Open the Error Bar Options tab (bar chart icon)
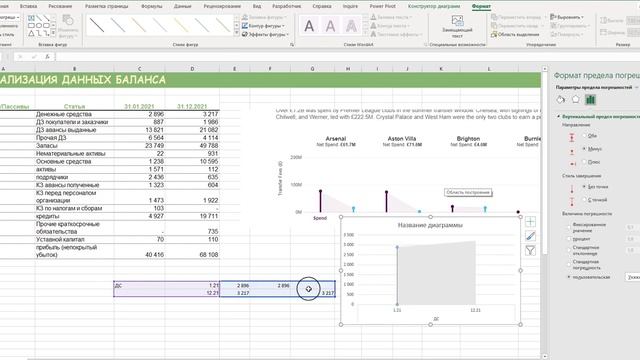This screenshot has width=640, height=360. (590, 100)
